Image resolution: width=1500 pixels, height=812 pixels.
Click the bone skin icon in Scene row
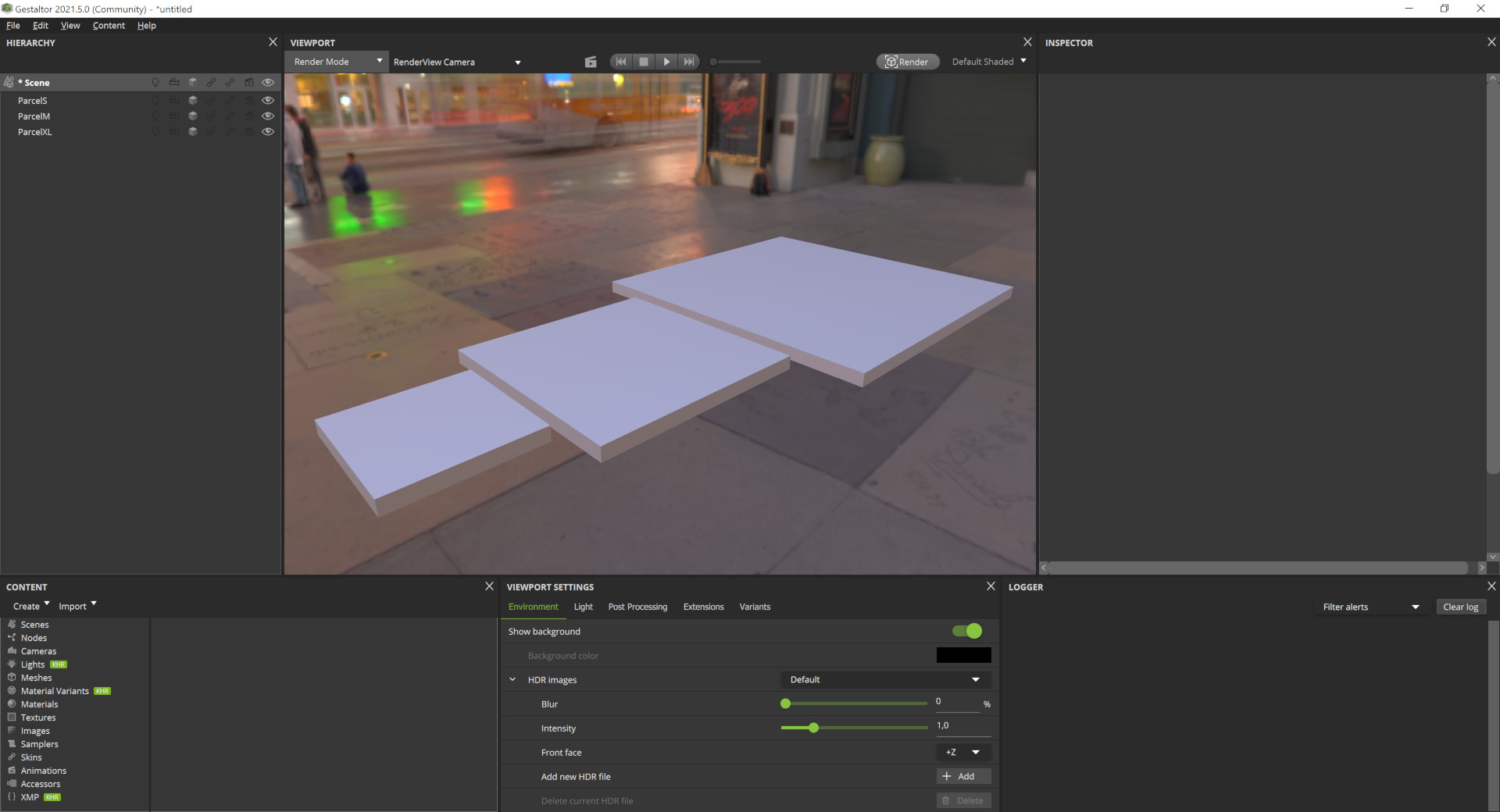click(230, 82)
